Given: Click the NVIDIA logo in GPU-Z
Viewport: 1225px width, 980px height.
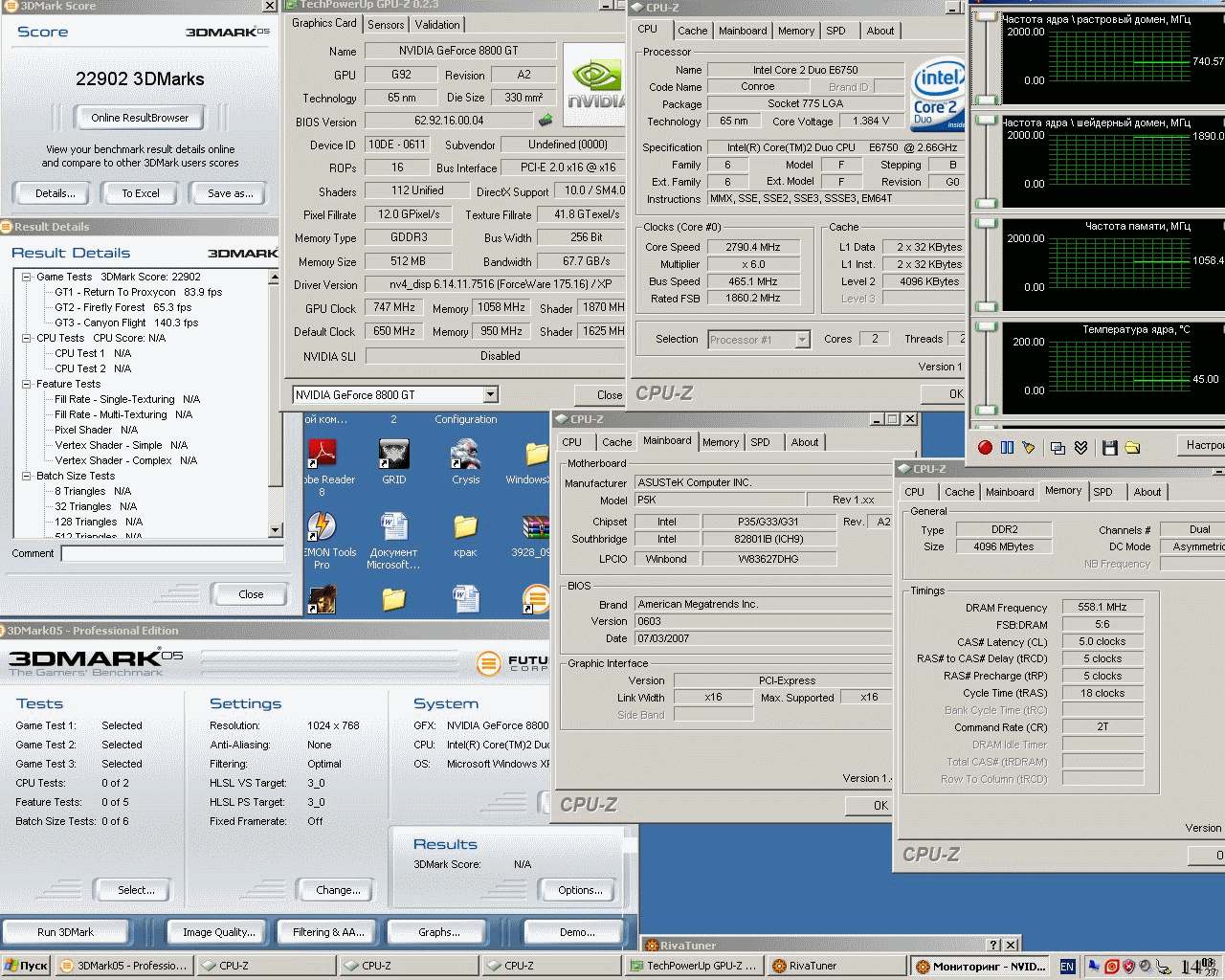Looking at the screenshot, I should [x=595, y=84].
